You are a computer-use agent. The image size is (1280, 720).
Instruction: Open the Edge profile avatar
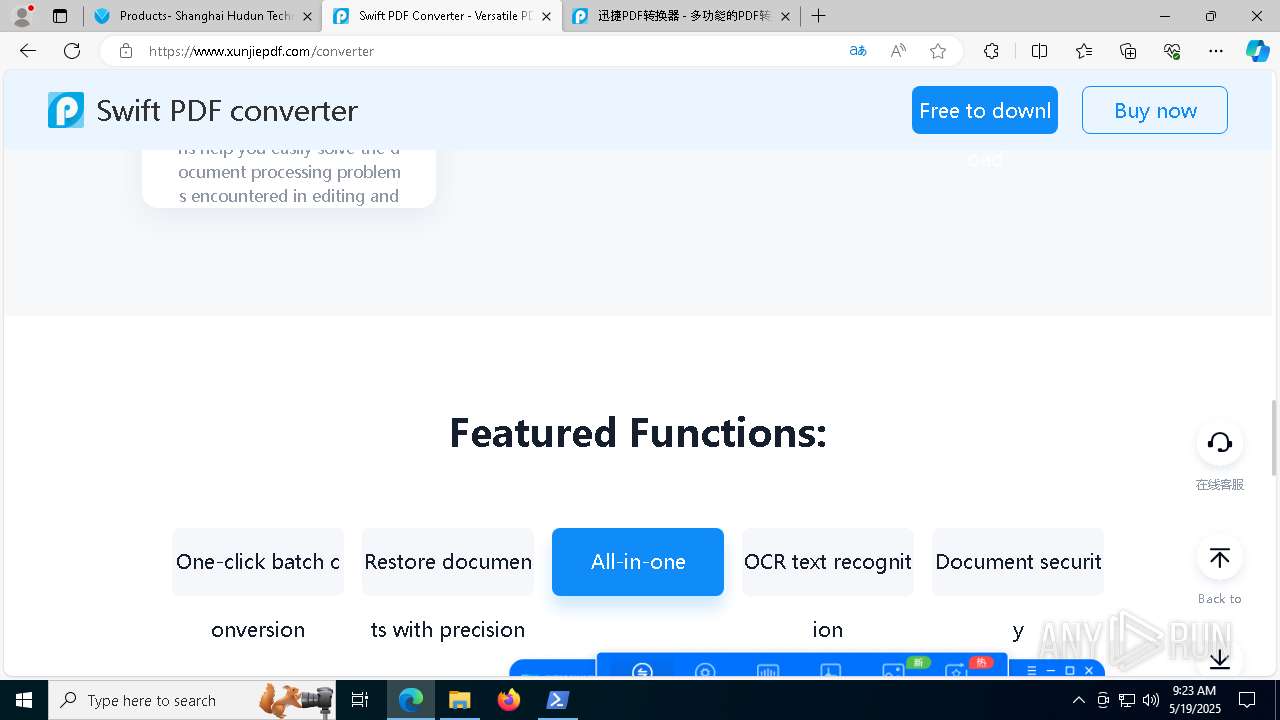[22, 16]
